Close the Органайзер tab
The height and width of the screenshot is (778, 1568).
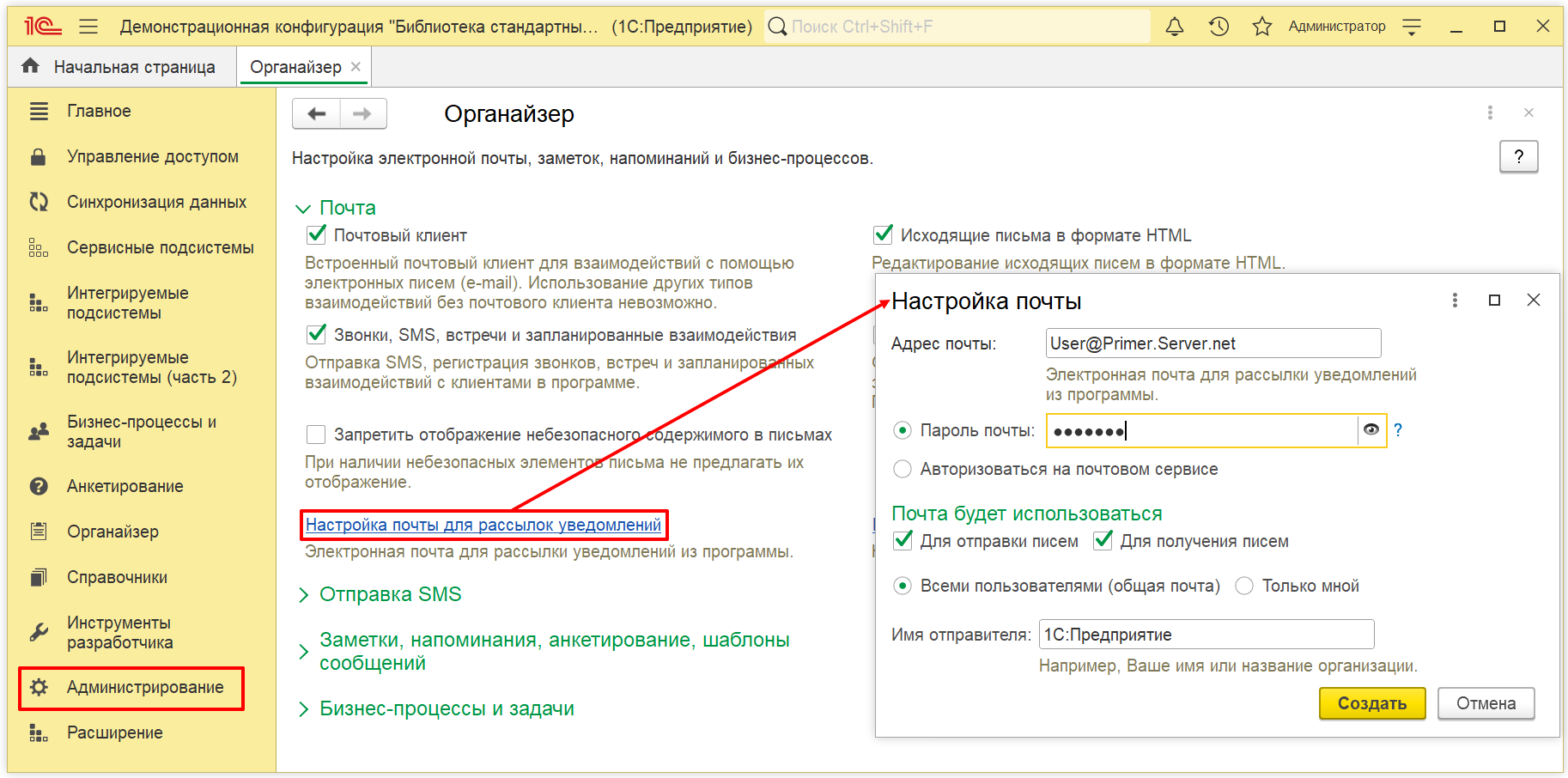click(356, 66)
